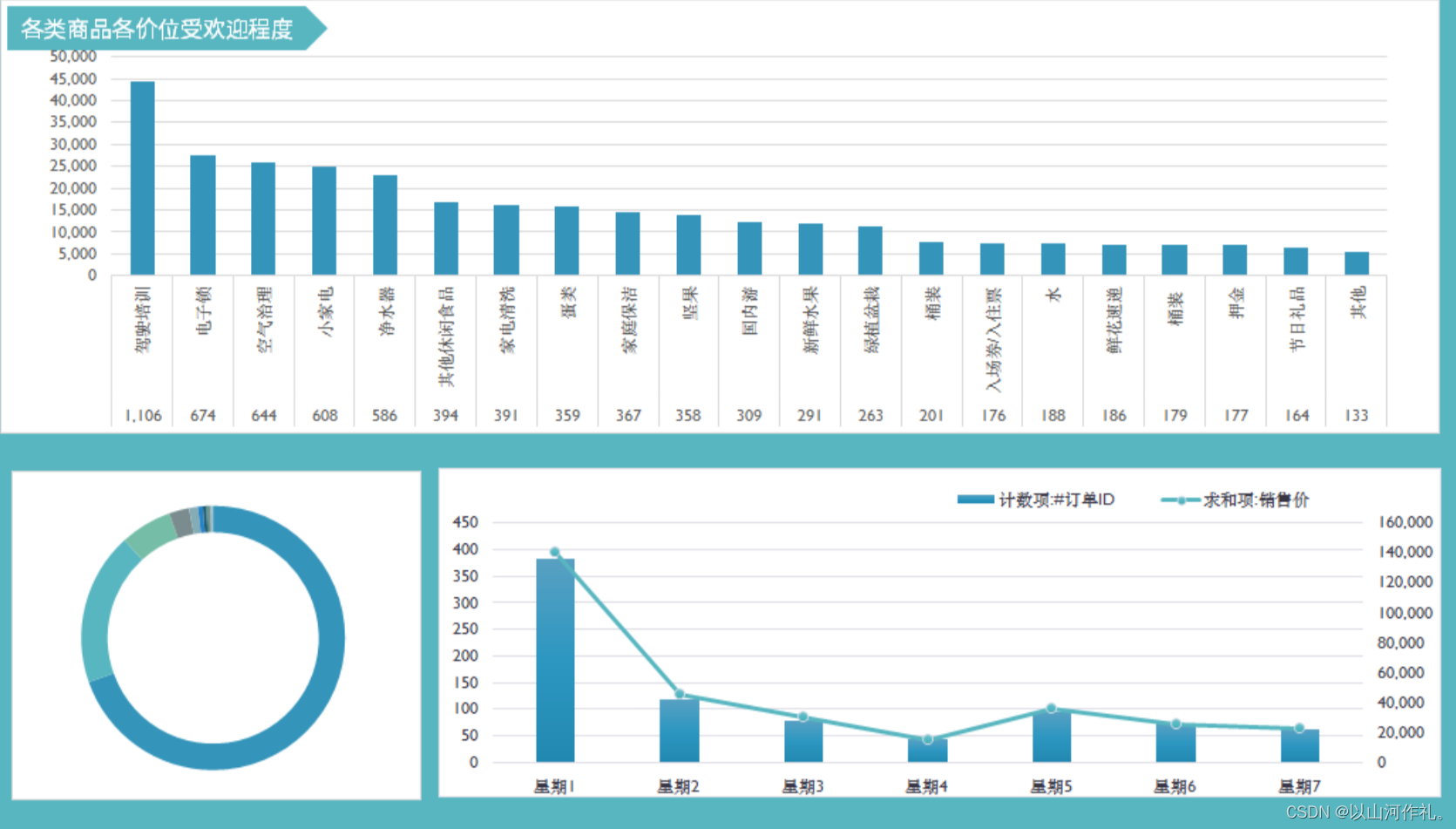The height and width of the screenshot is (829, 1456).
Task: Select the 星期1 bar in weekly chart
Action: tap(555, 660)
